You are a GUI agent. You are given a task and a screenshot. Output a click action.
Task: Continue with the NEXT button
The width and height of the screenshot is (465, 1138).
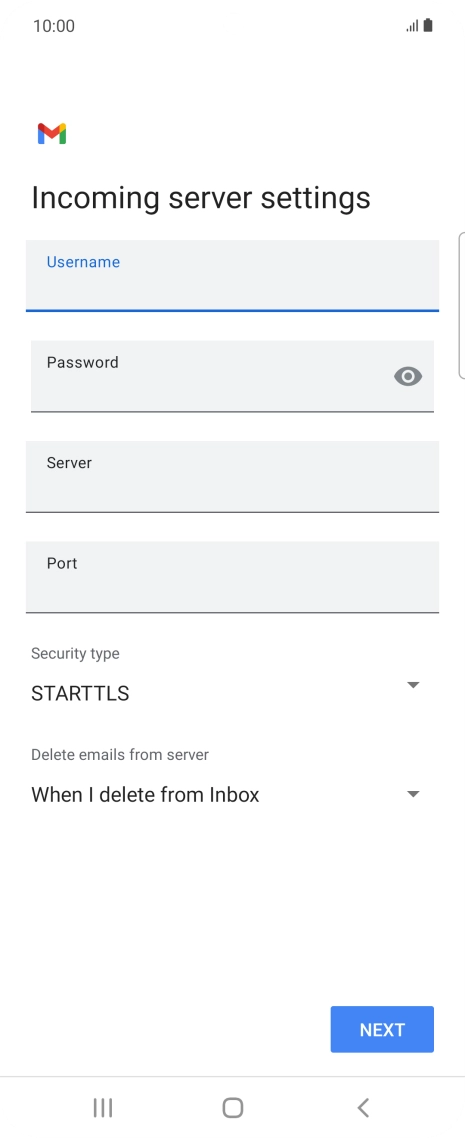[x=382, y=1029]
